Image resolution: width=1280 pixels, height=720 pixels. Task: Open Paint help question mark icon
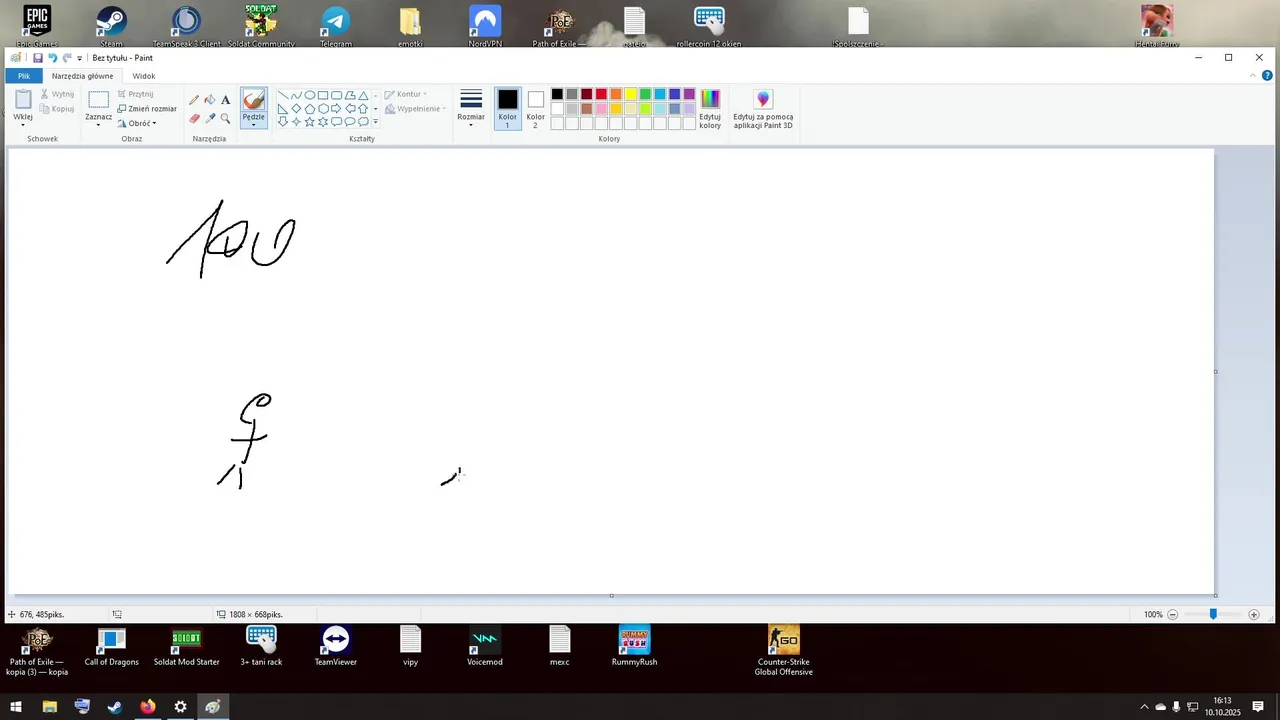(1267, 76)
